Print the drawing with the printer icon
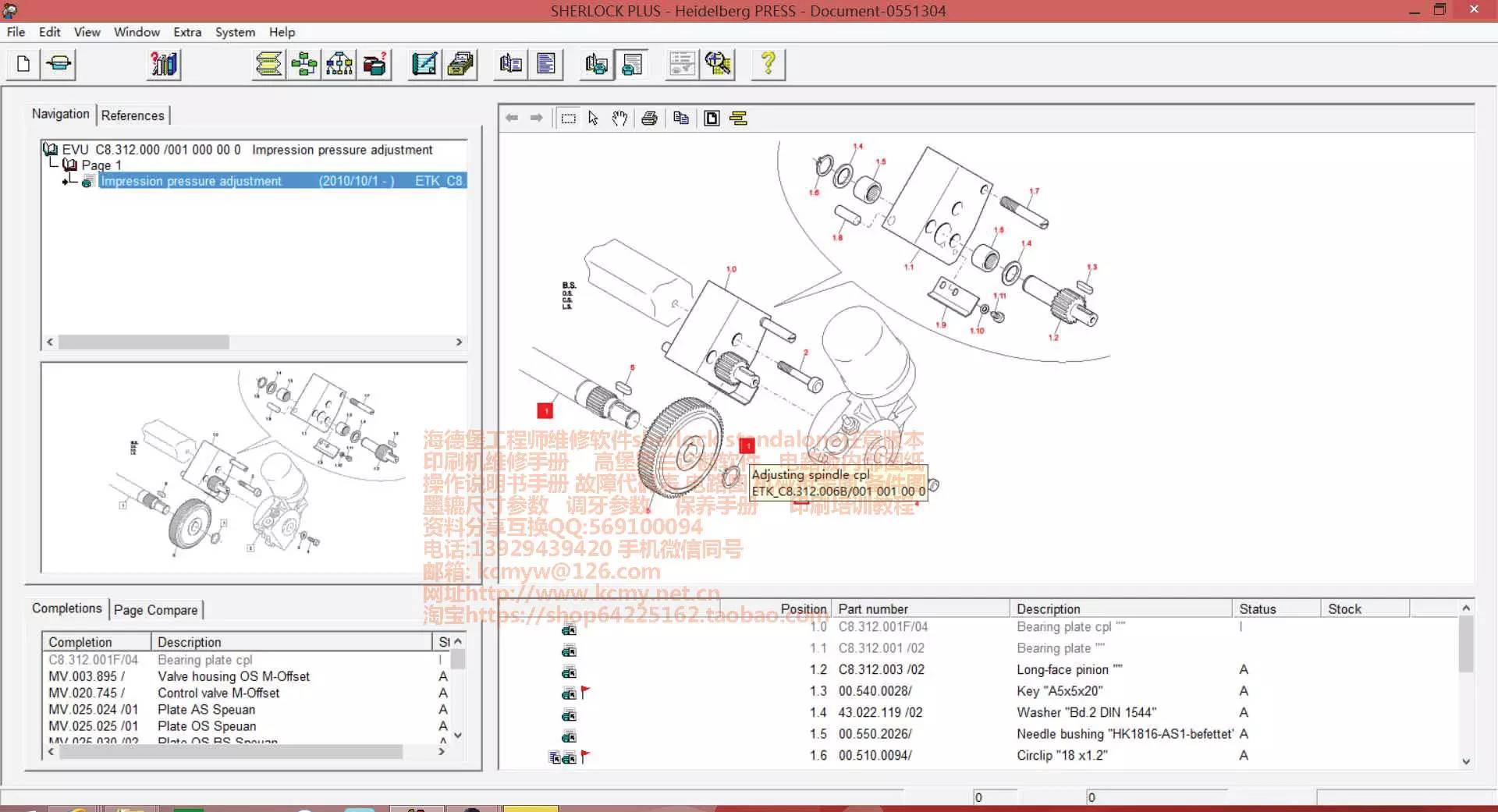Screen dimensions: 1498x812 [x=649, y=119]
